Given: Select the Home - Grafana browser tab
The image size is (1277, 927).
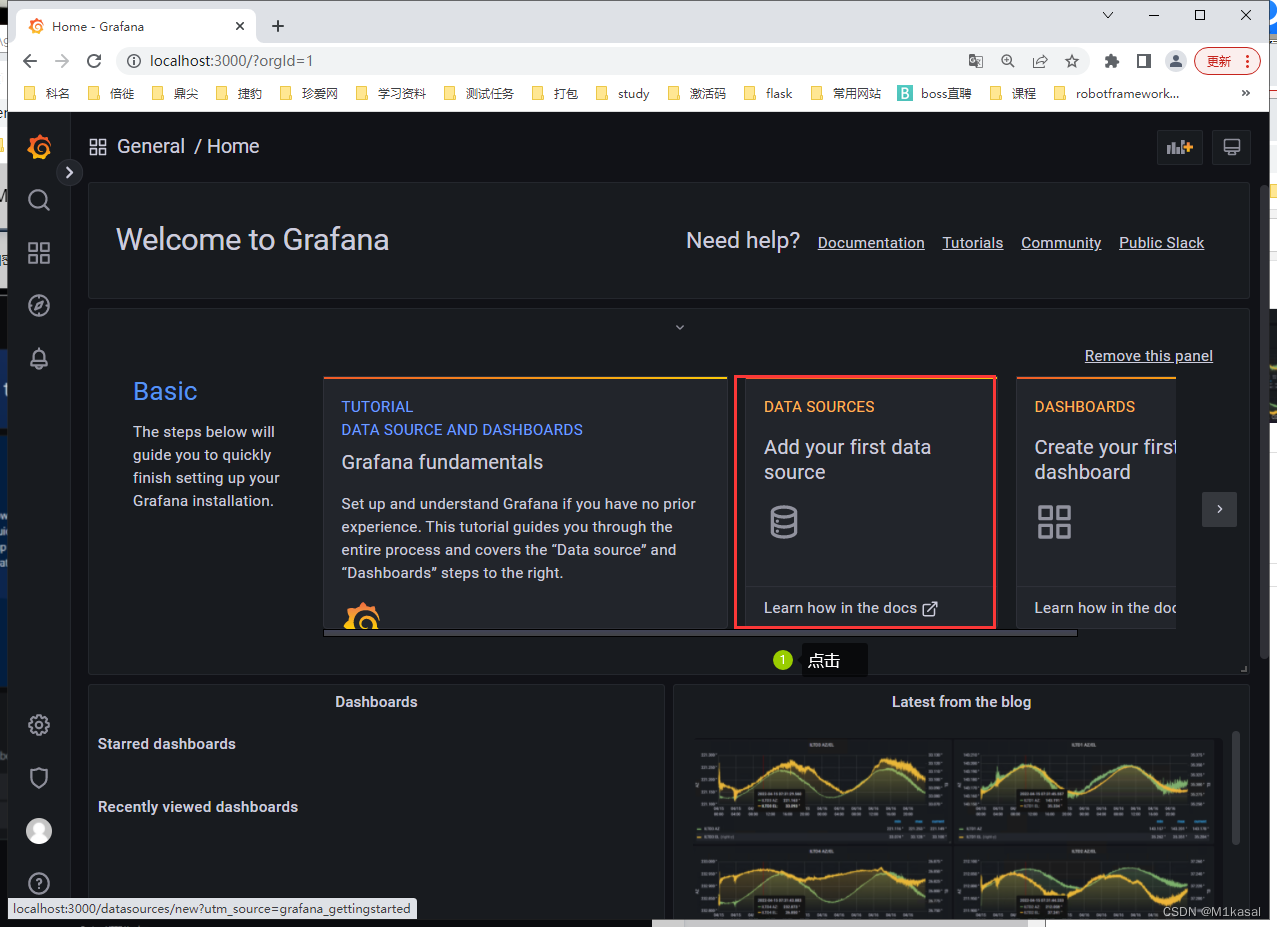Looking at the screenshot, I should click(x=138, y=27).
